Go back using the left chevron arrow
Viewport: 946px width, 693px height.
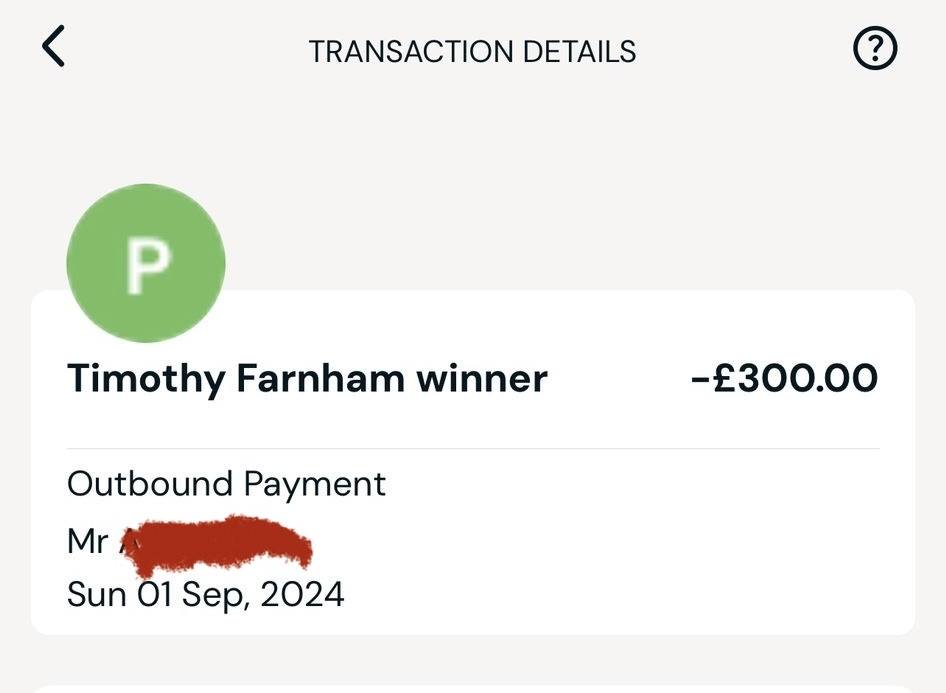[x=53, y=46]
